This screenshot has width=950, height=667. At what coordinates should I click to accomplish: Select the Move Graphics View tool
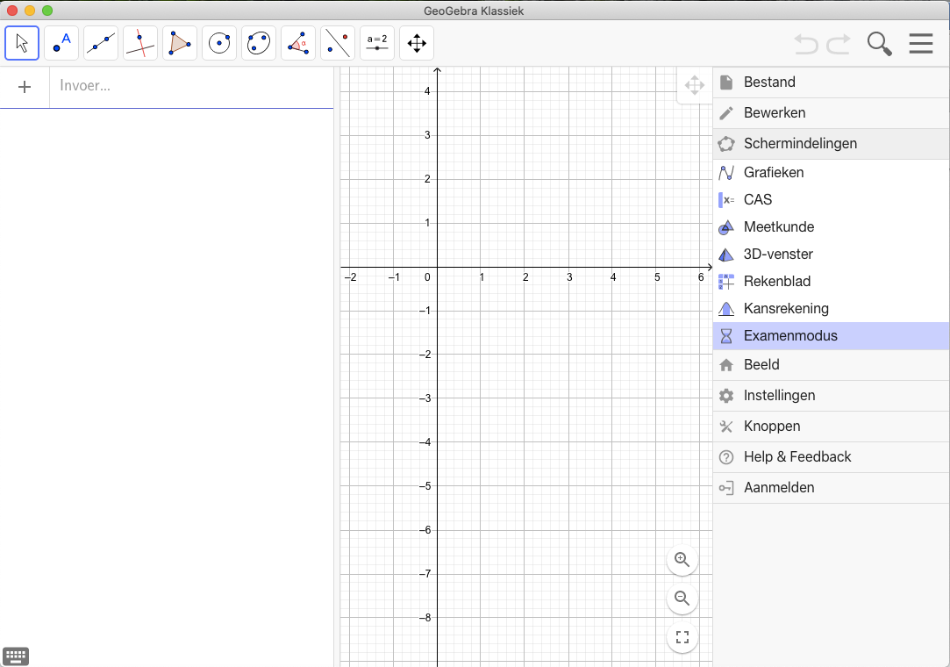(x=417, y=43)
